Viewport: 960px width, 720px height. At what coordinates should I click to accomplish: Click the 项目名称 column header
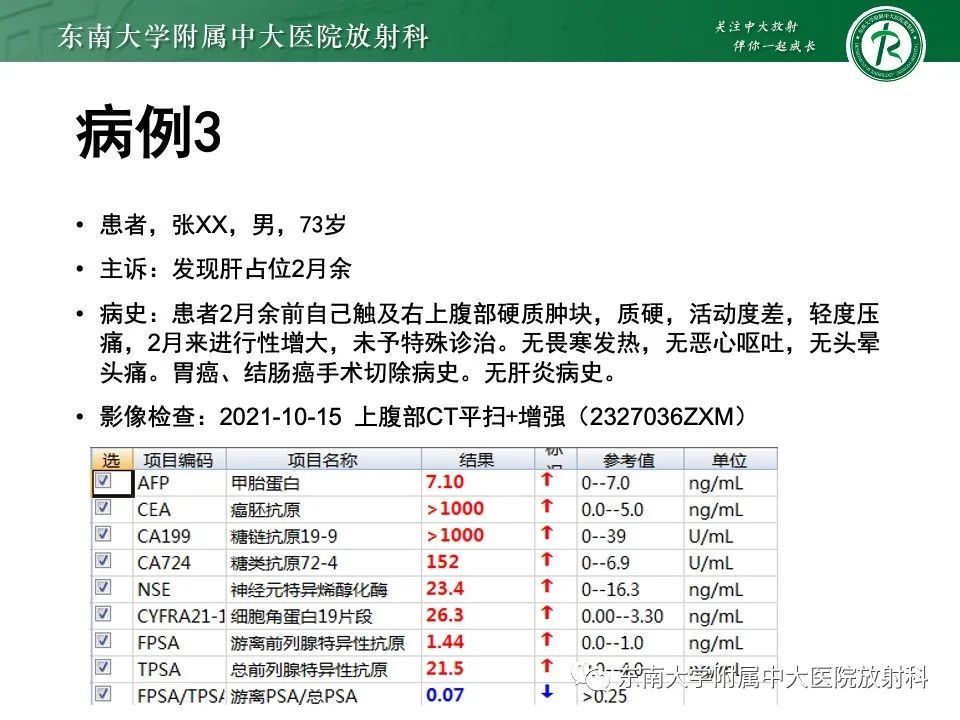(x=323, y=459)
